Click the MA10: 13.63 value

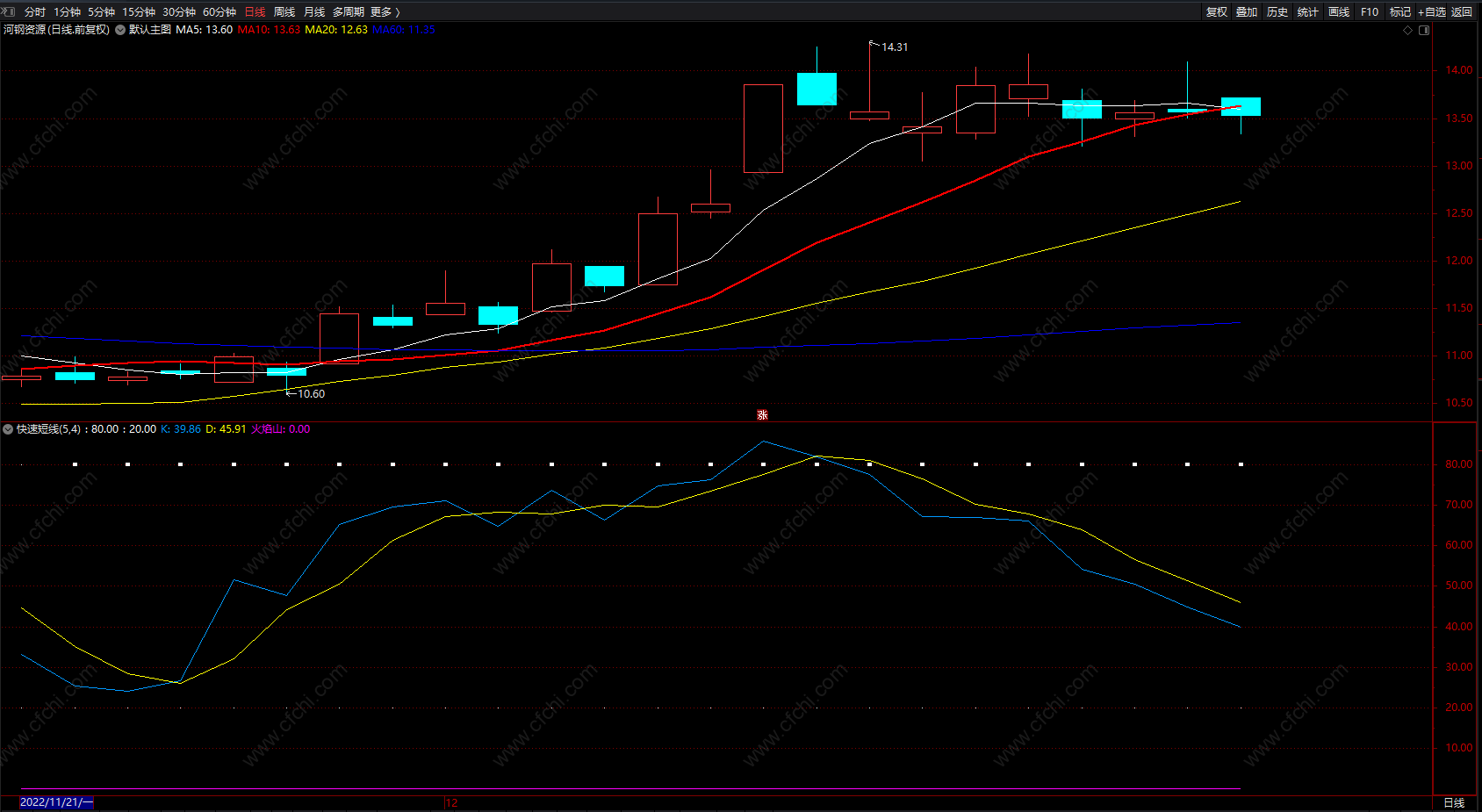(x=269, y=30)
